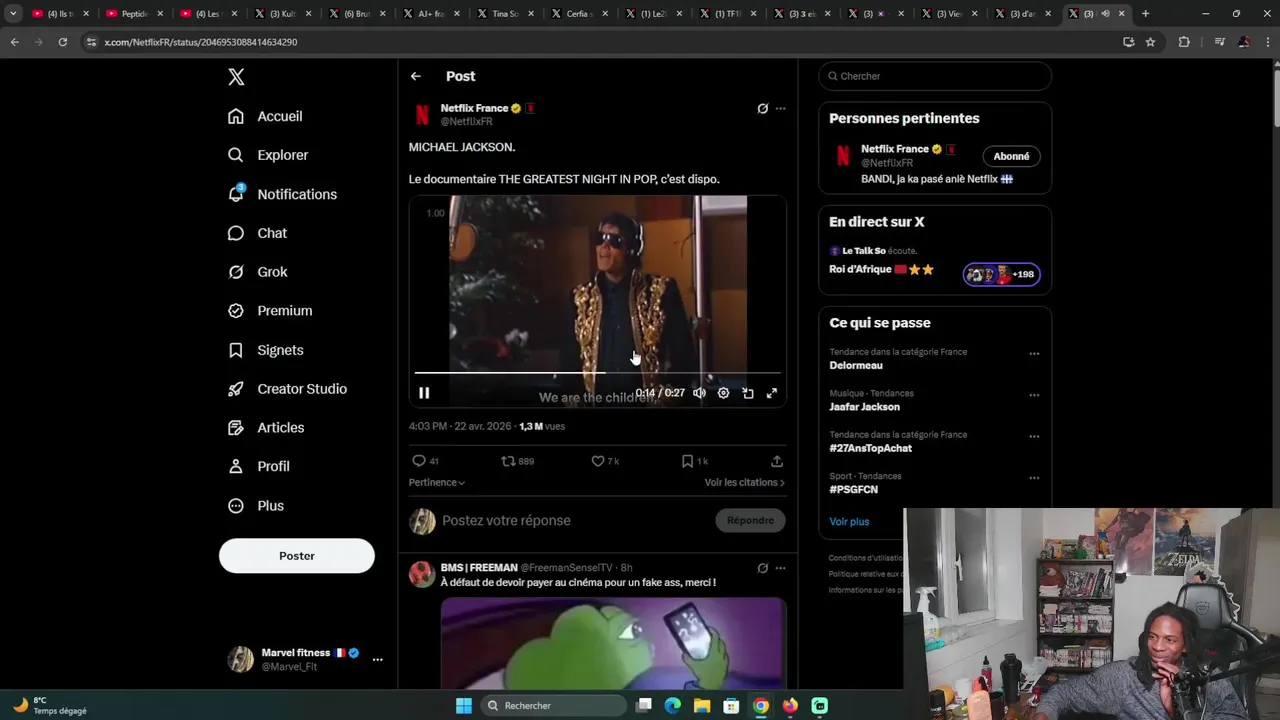Open more options for #27AnsTopAchat trend
Viewport: 1280px width, 720px height.
coord(1034,436)
